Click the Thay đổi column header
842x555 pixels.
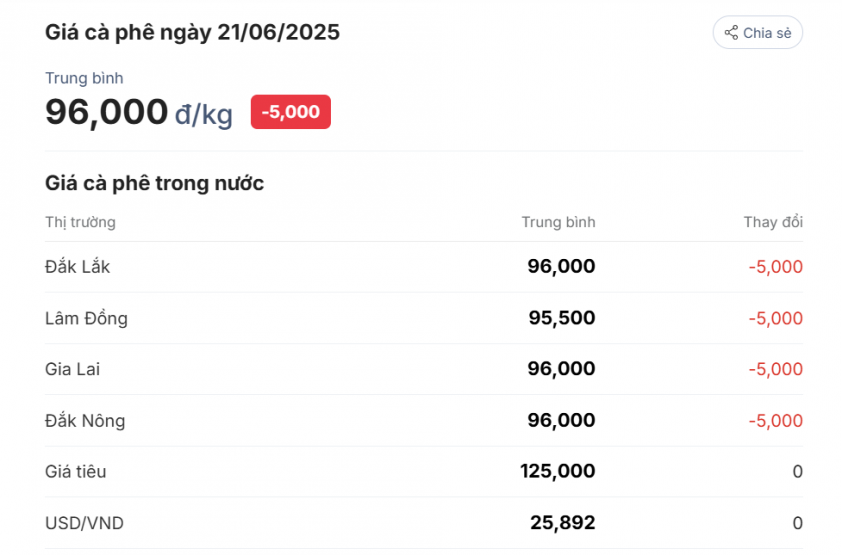[773, 222]
